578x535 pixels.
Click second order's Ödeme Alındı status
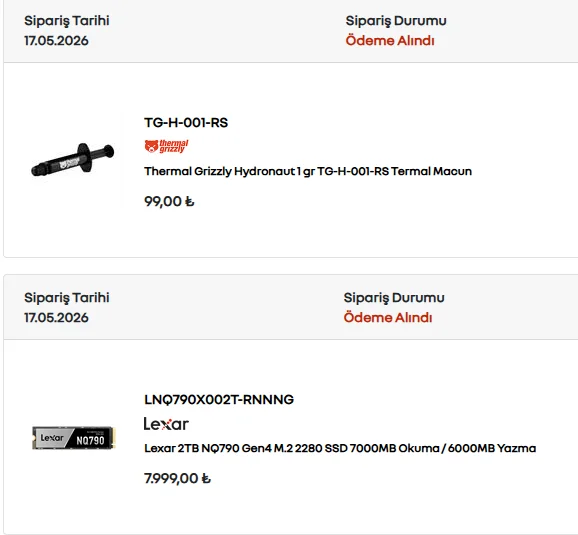coord(388,317)
